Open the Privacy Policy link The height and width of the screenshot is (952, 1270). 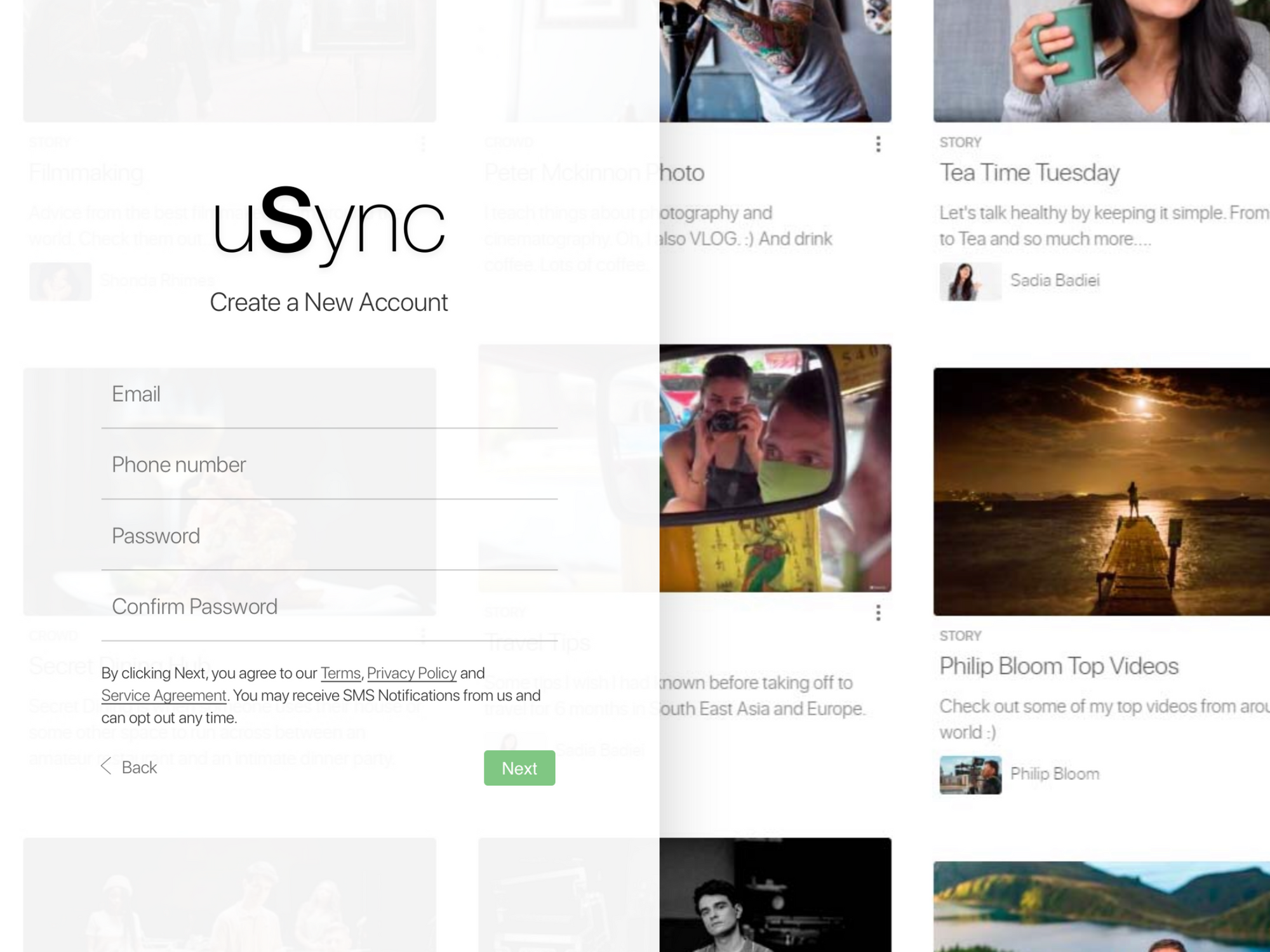411,673
